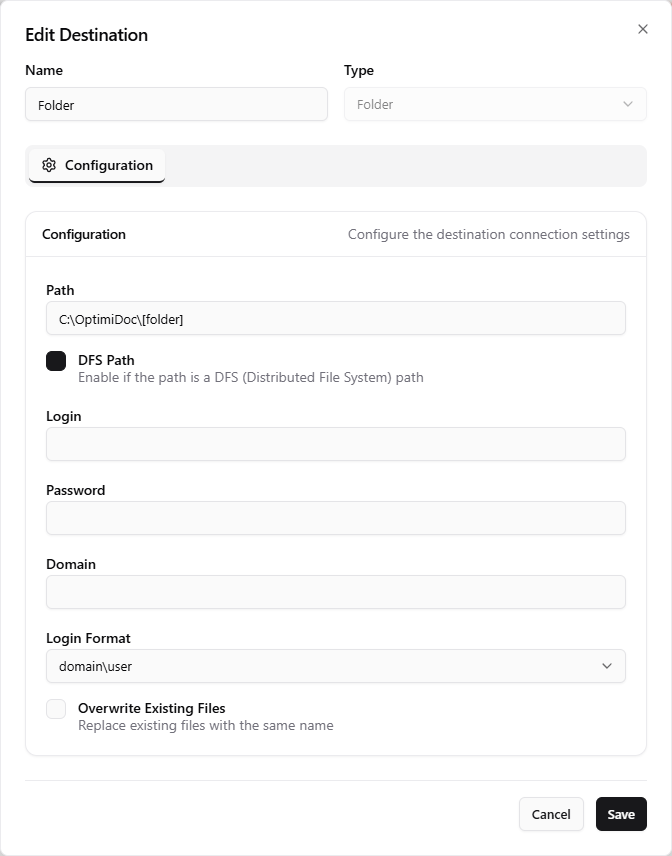Click the Login Format chevron arrow
Screen dimensions: 672x856
[606, 666]
